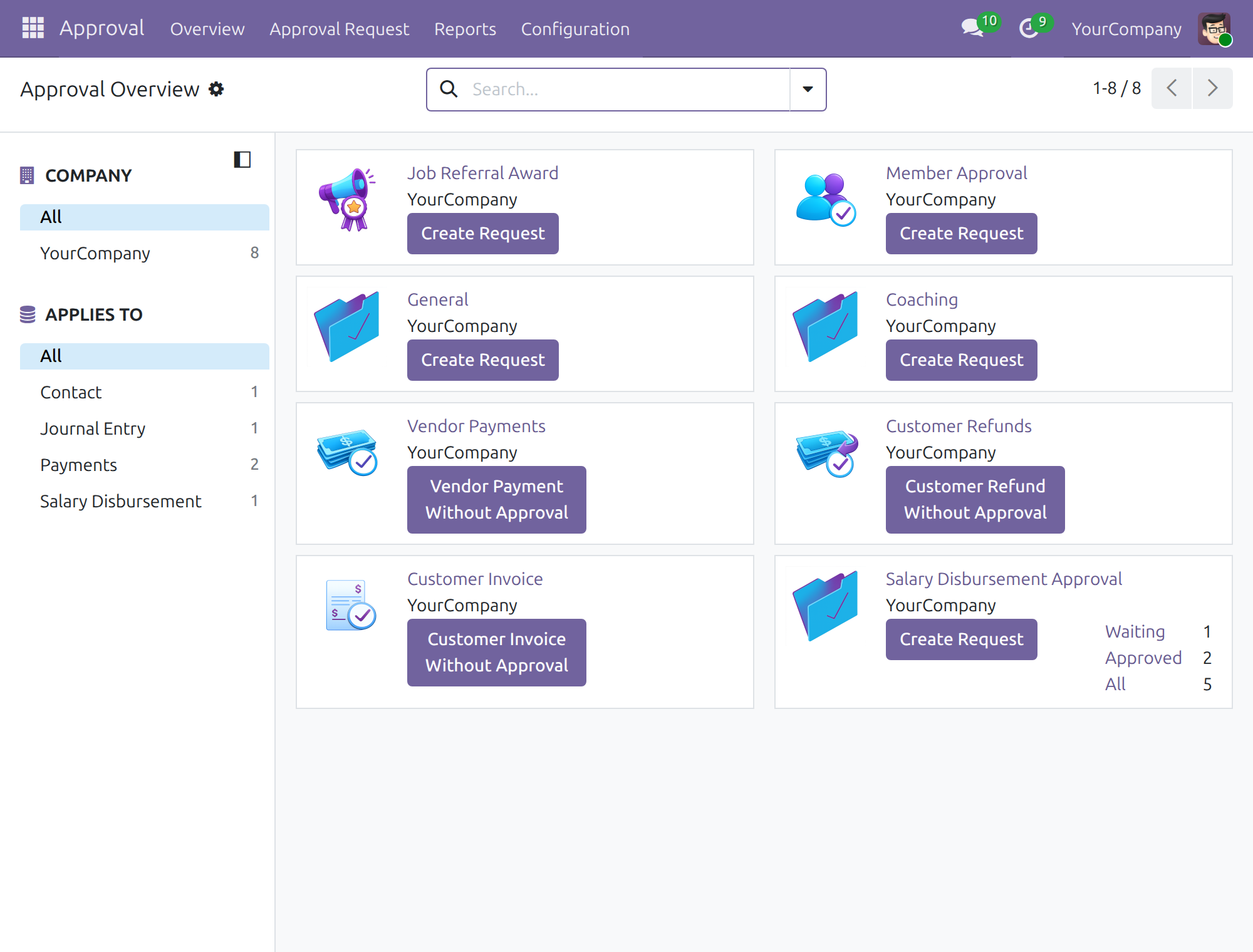Open the Approval Overview gear settings icon
Screen dimensions: 1253x952
[x=216, y=89]
